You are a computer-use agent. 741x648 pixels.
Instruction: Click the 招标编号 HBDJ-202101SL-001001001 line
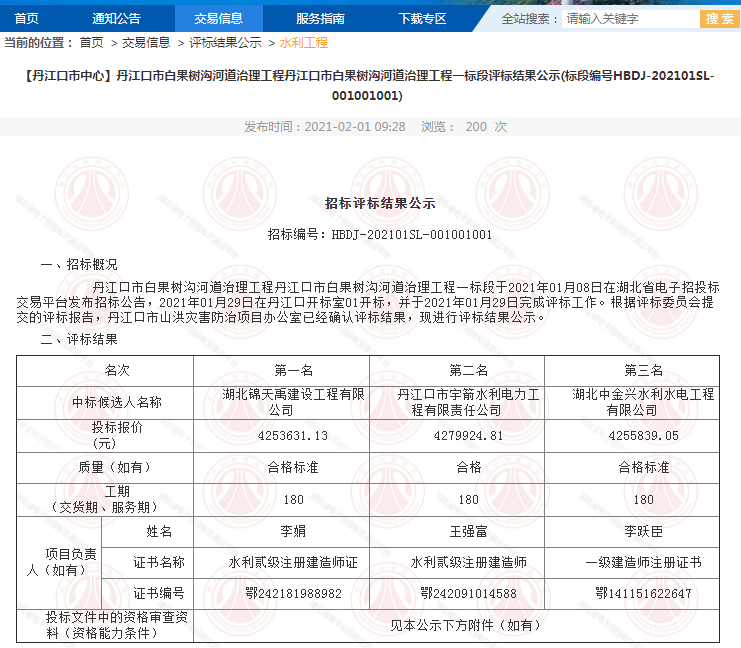[380, 234]
